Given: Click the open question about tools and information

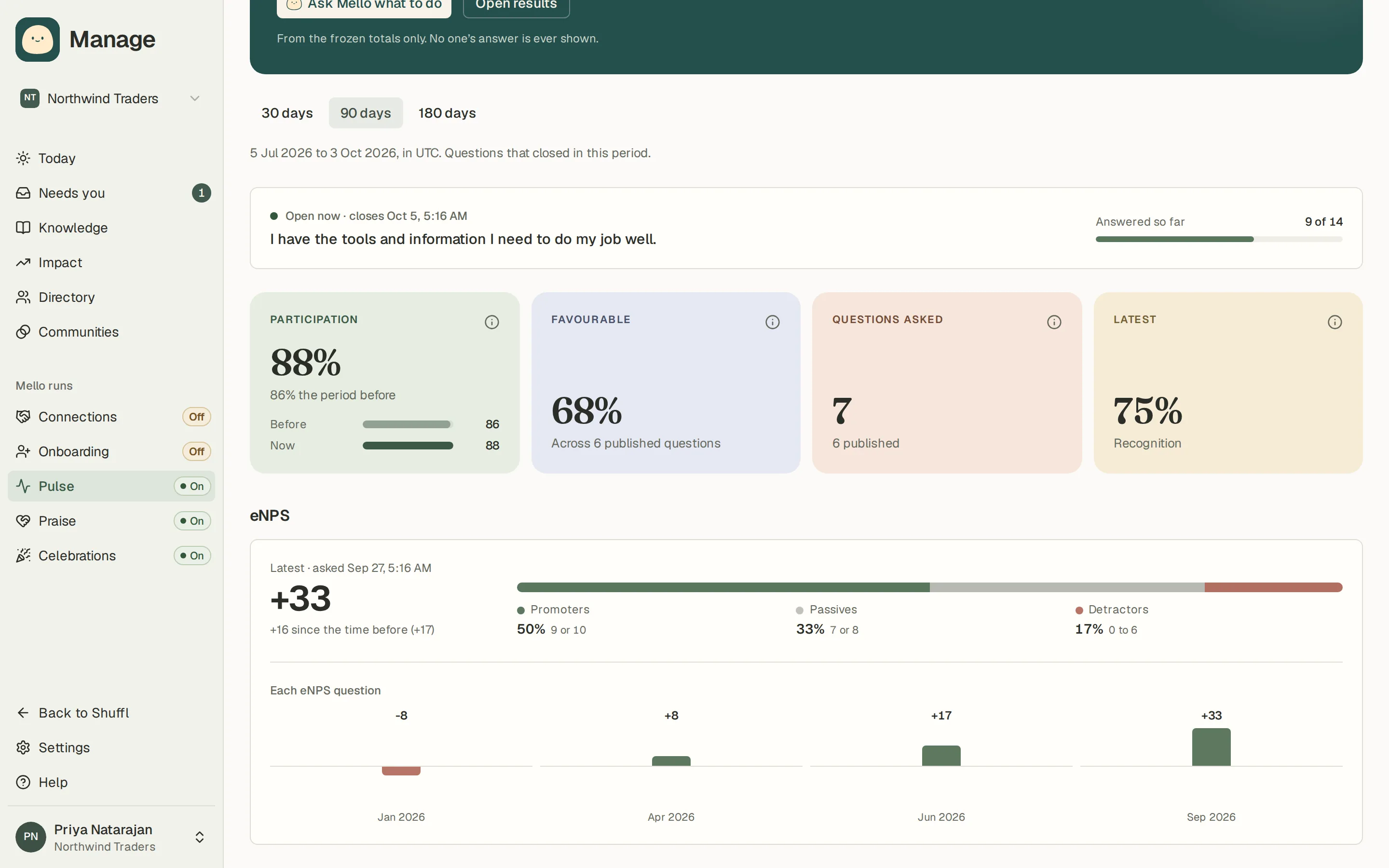Looking at the screenshot, I should click(463, 239).
